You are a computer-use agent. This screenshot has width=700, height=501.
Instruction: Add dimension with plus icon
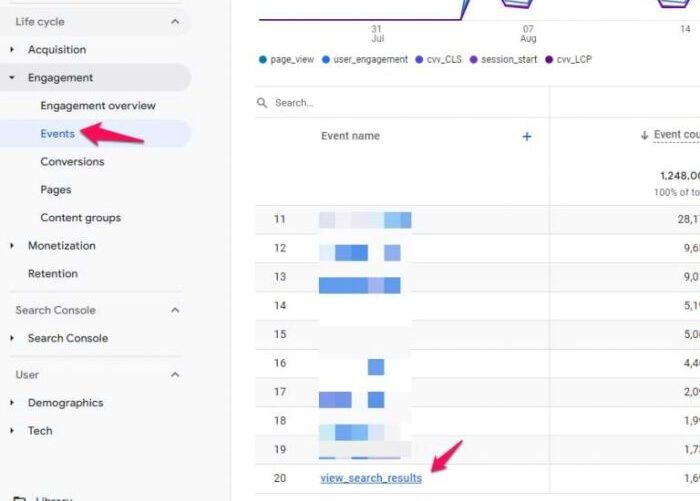527,137
